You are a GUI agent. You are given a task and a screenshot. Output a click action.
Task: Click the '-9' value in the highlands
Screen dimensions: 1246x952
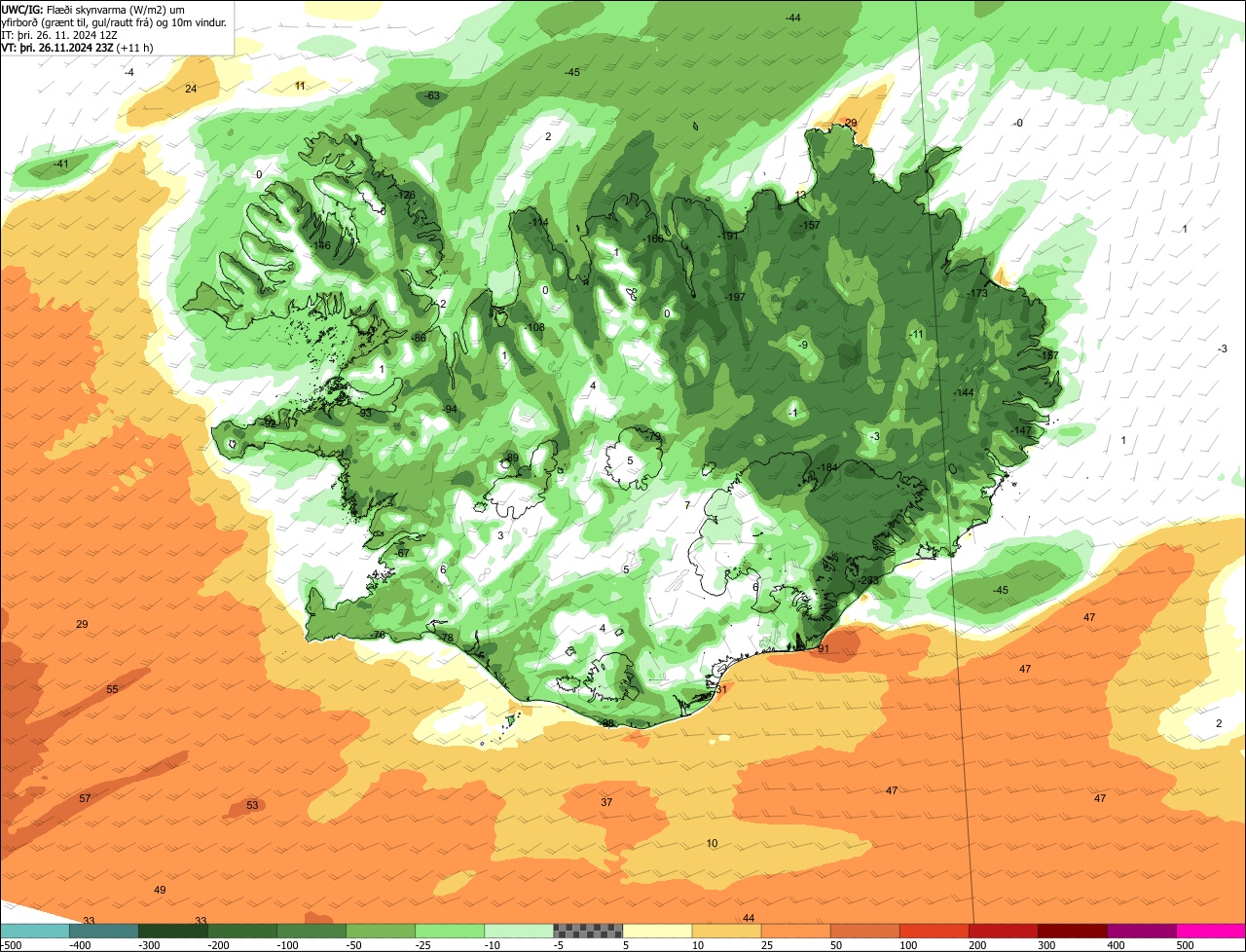(x=802, y=345)
